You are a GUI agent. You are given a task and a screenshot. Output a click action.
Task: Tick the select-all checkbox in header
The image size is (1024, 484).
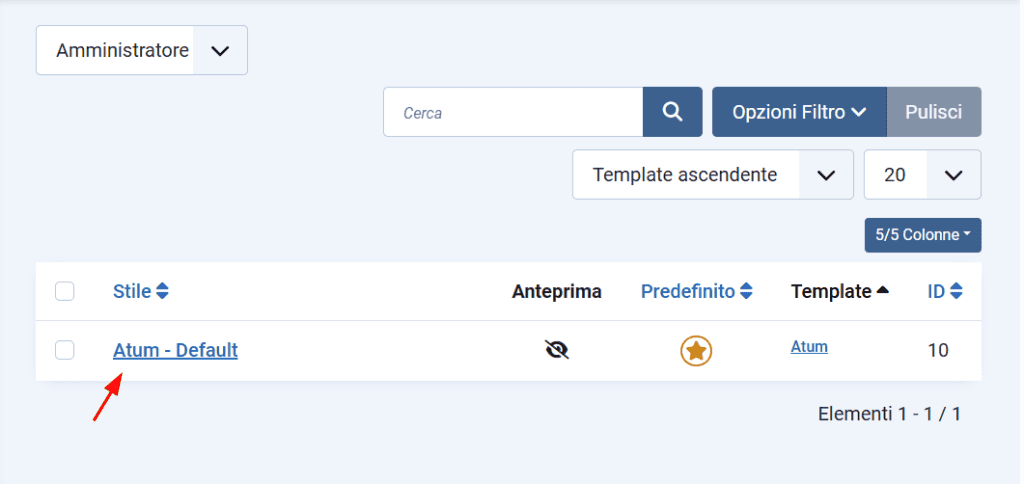(65, 291)
